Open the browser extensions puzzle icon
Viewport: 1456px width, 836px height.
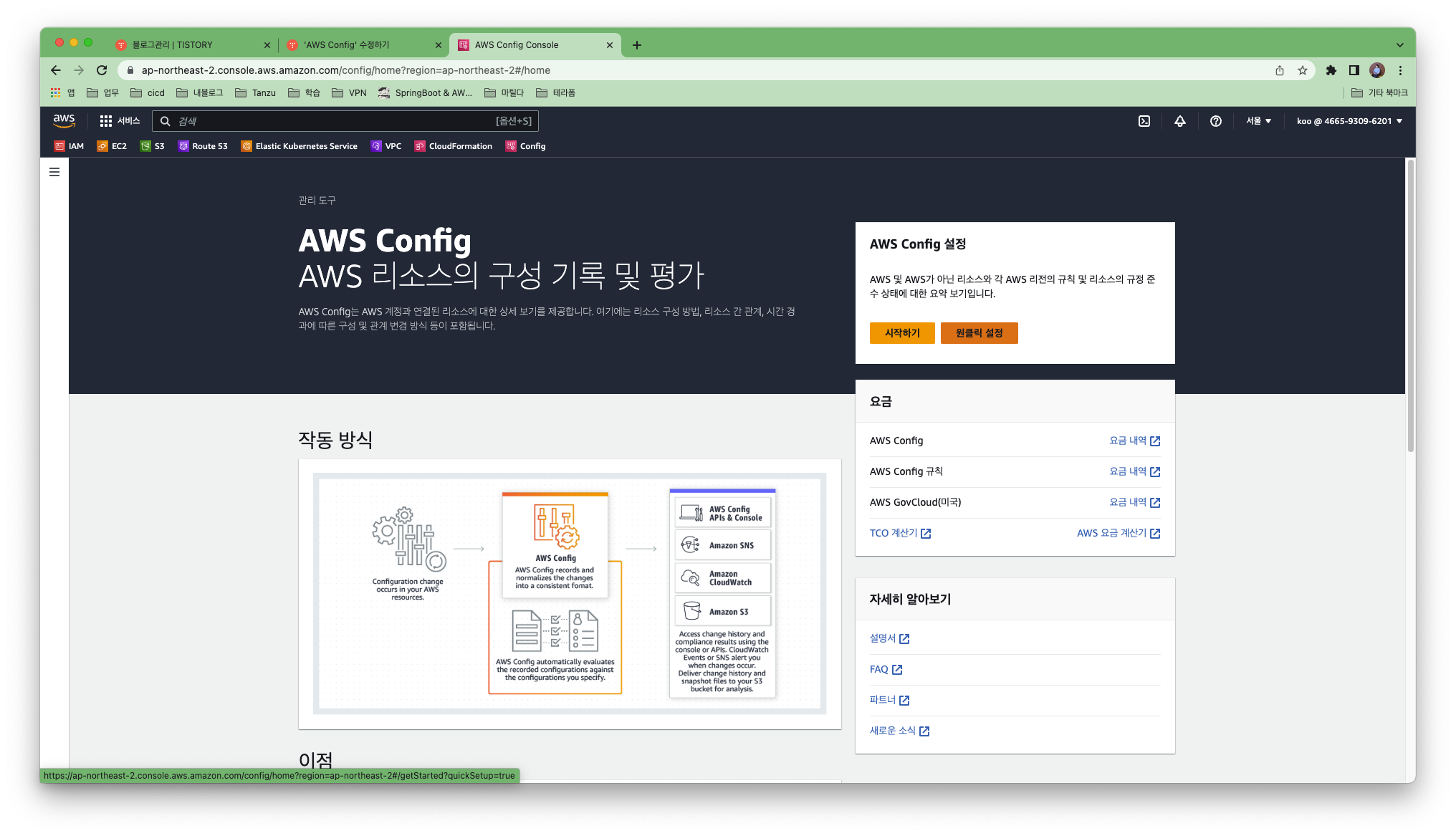[x=1331, y=70]
